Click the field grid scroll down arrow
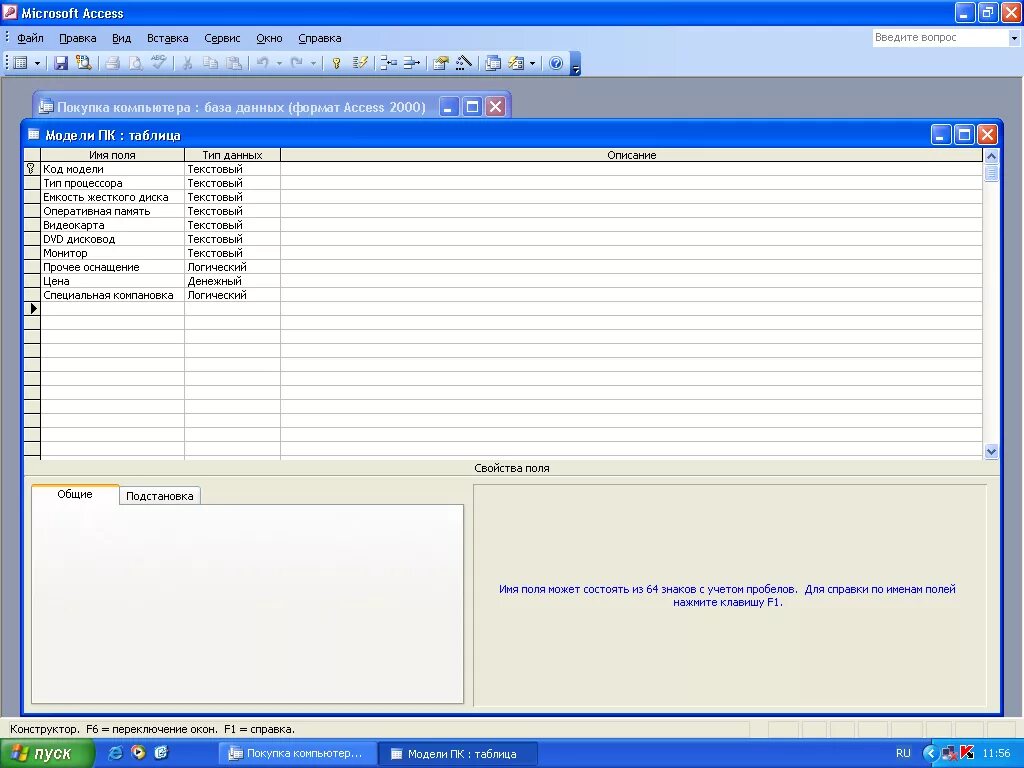This screenshot has height=768, width=1024. point(991,451)
